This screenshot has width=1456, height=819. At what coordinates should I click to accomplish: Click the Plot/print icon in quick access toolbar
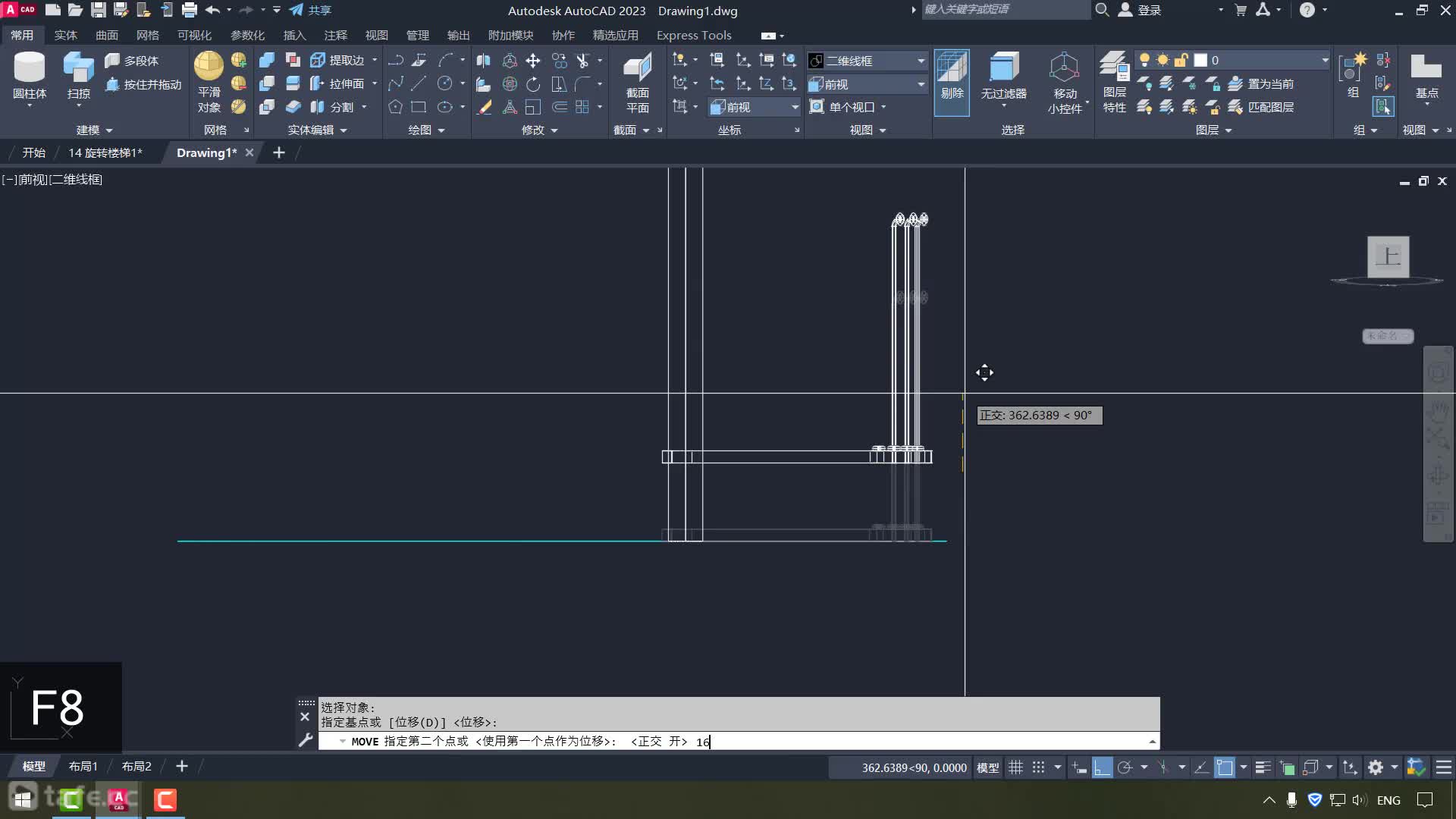[x=190, y=10]
